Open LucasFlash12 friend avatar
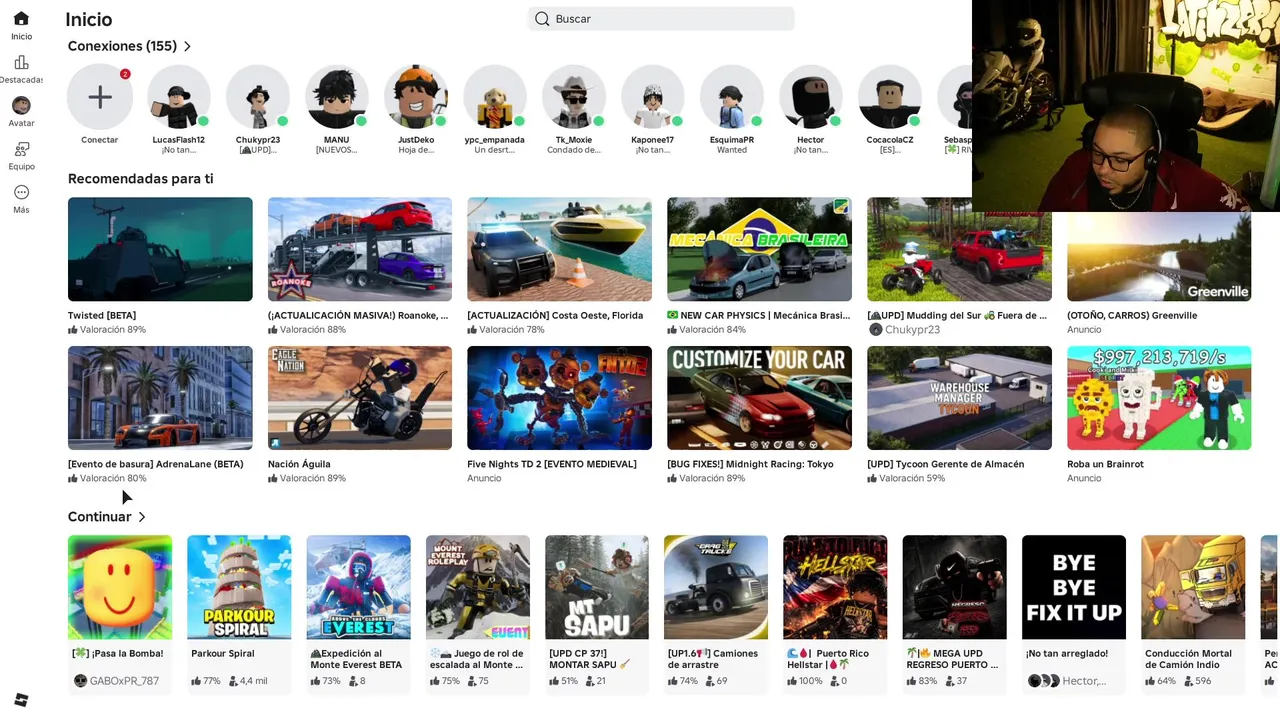The image size is (1280, 720). pos(179,97)
